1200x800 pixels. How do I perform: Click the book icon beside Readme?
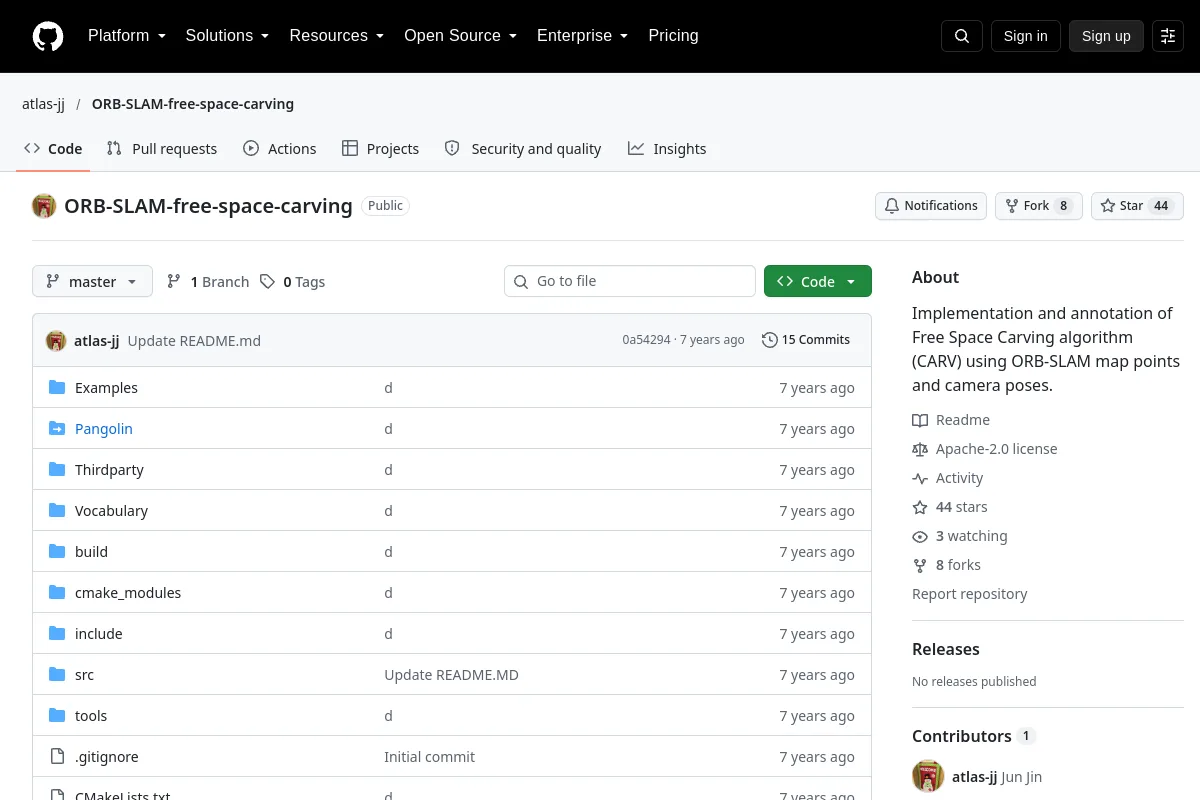[920, 421]
